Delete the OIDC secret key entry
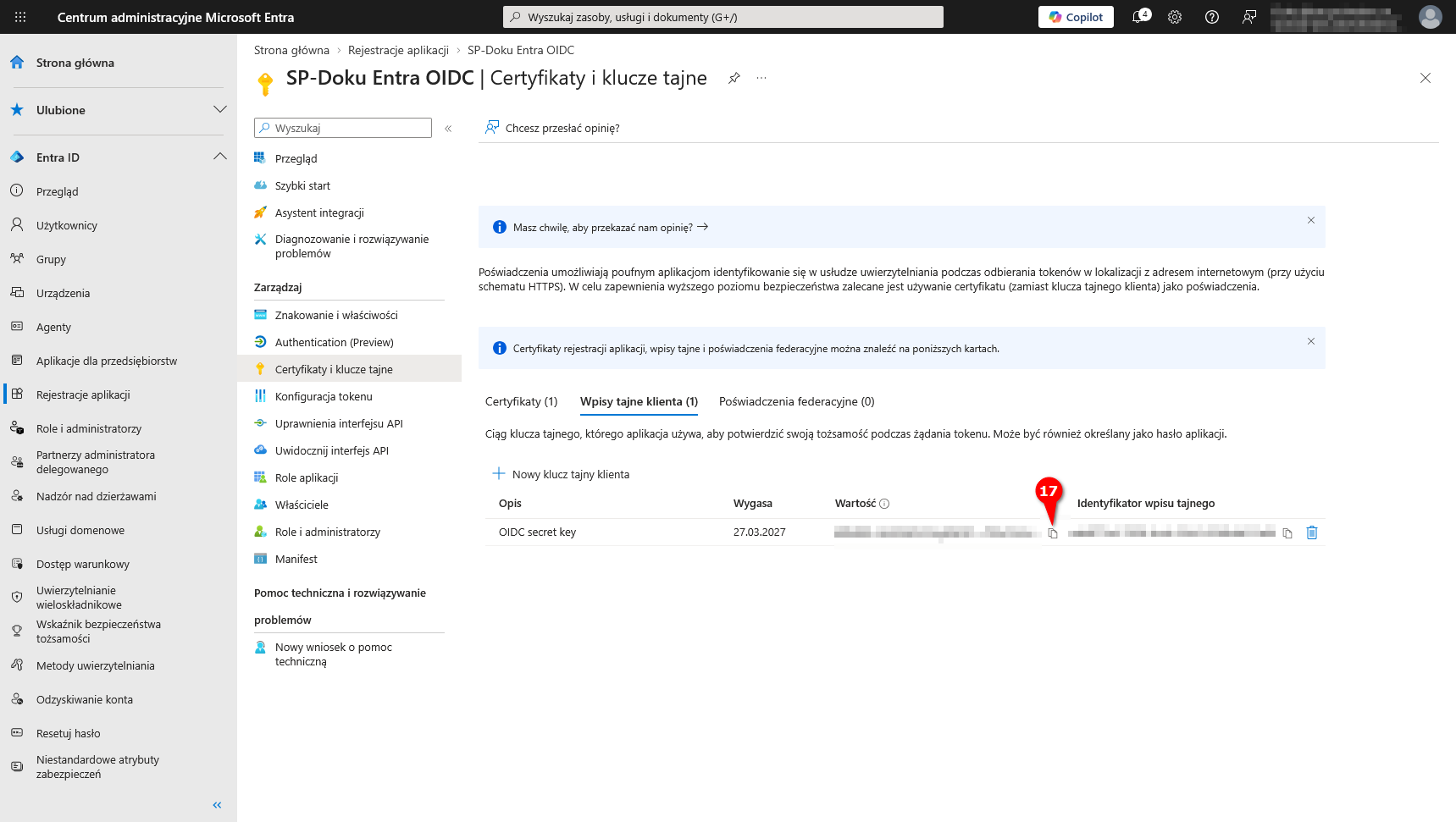 click(x=1312, y=532)
